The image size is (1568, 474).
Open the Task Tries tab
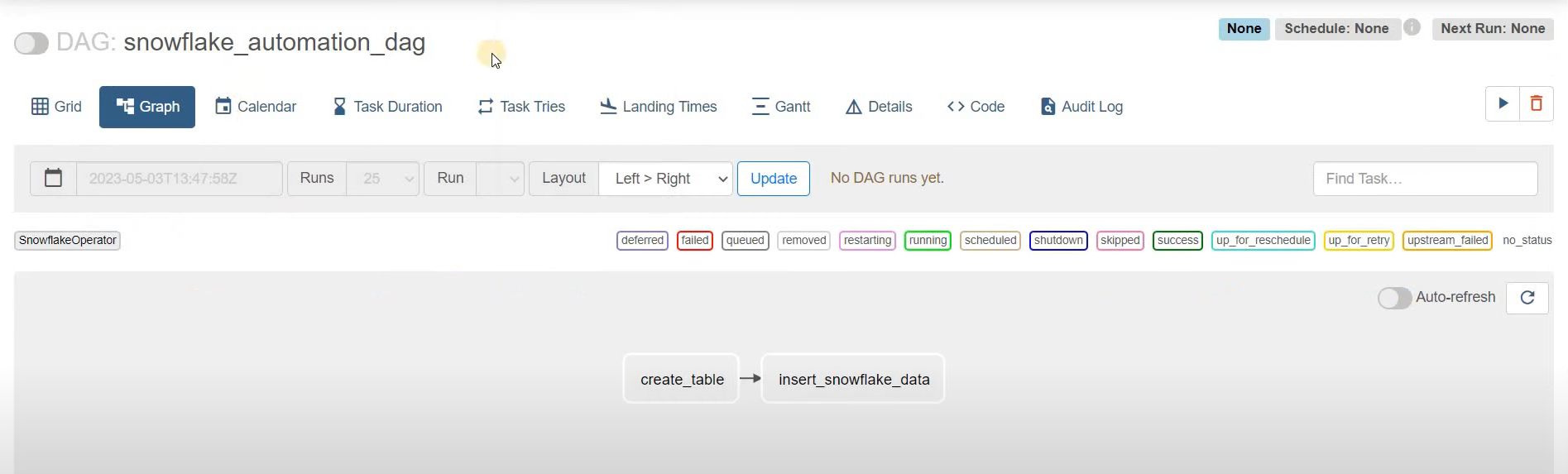click(521, 107)
